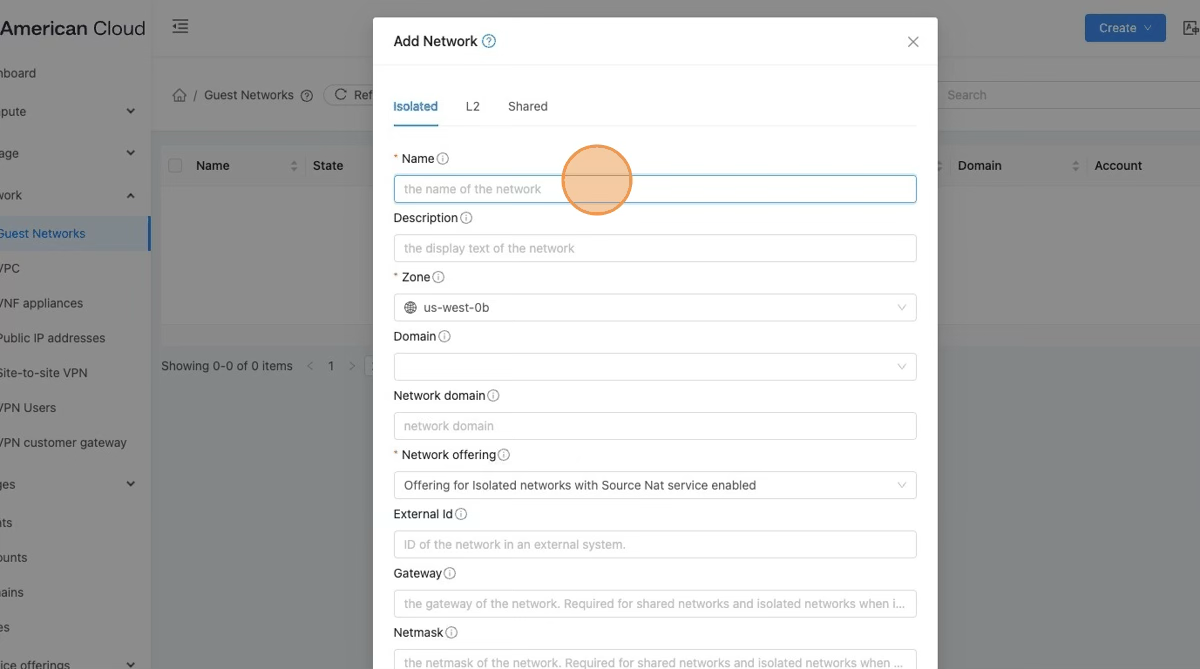Open the Create dropdown button

coord(1125,28)
